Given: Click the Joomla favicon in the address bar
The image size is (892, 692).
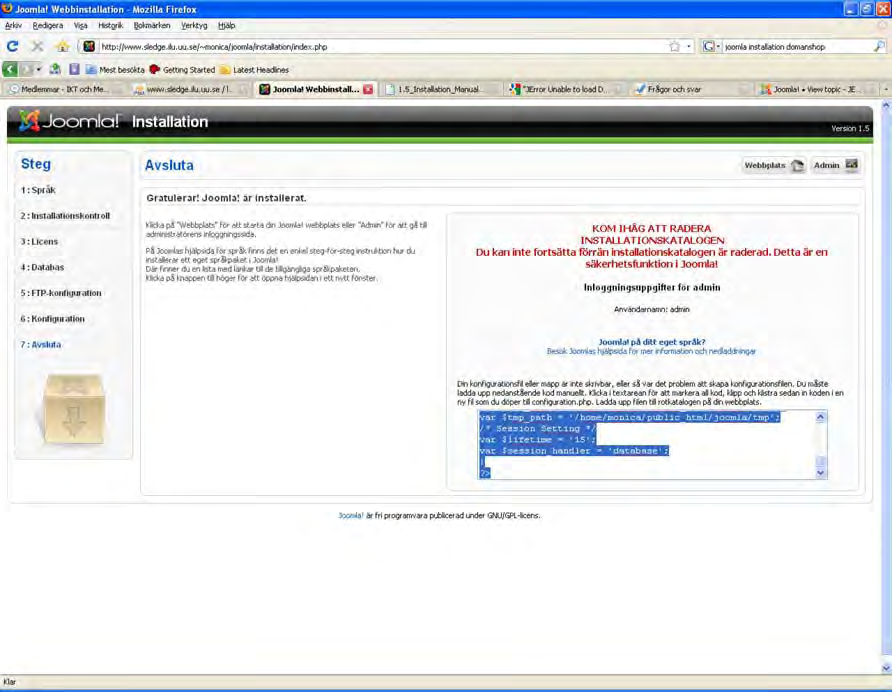Looking at the screenshot, I should 89,47.
